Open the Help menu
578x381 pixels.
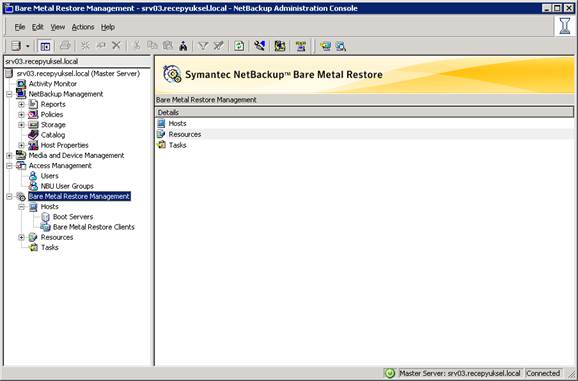108,27
